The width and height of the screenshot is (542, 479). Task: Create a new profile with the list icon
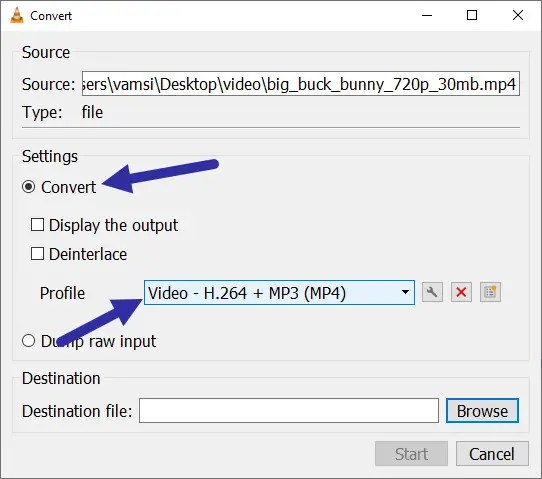pyautogui.click(x=490, y=292)
